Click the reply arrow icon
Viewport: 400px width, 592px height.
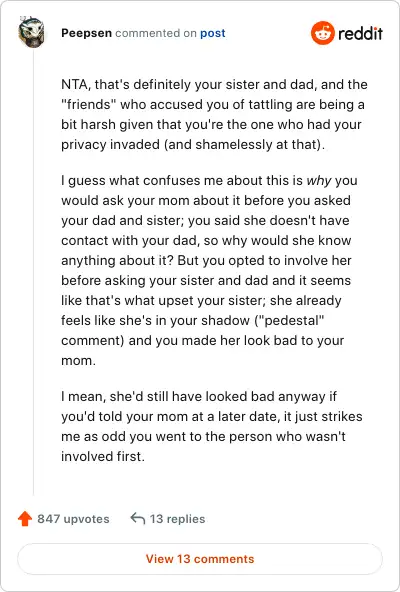(x=137, y=518)
